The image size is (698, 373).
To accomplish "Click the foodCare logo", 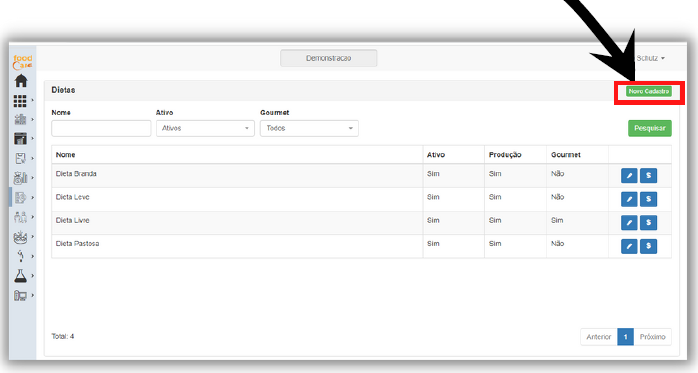I will (22, 62).
